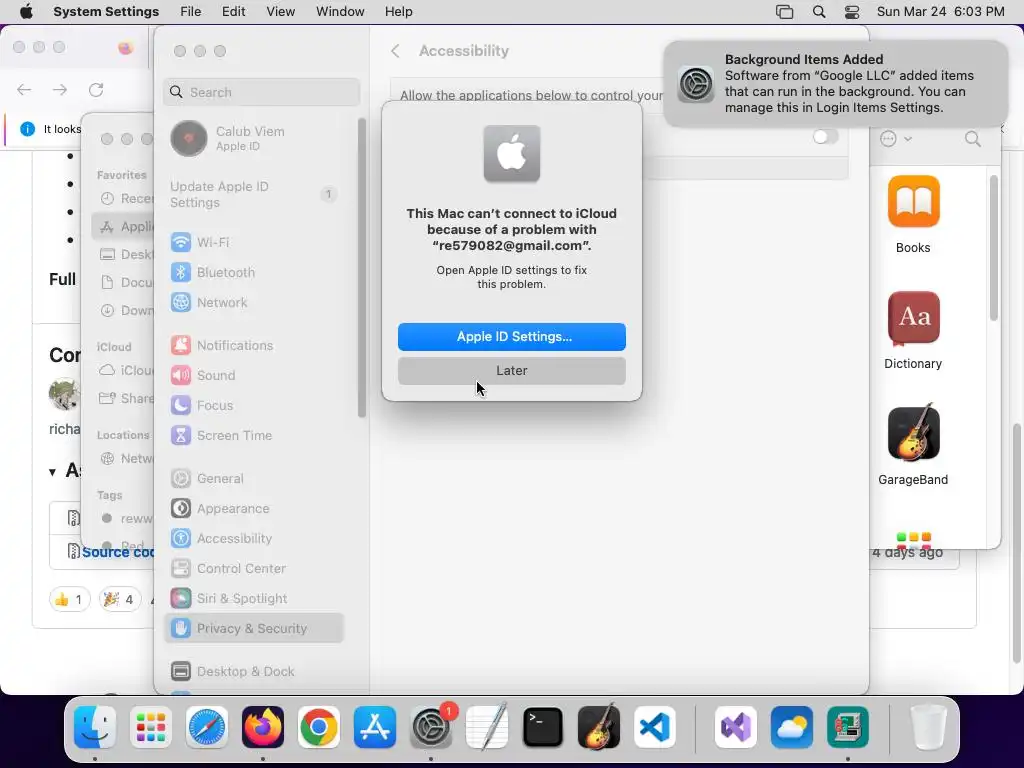The image size is (1024, 768).
Task: Open Google Chrome from the Dock
Action: tap(319, 727)
